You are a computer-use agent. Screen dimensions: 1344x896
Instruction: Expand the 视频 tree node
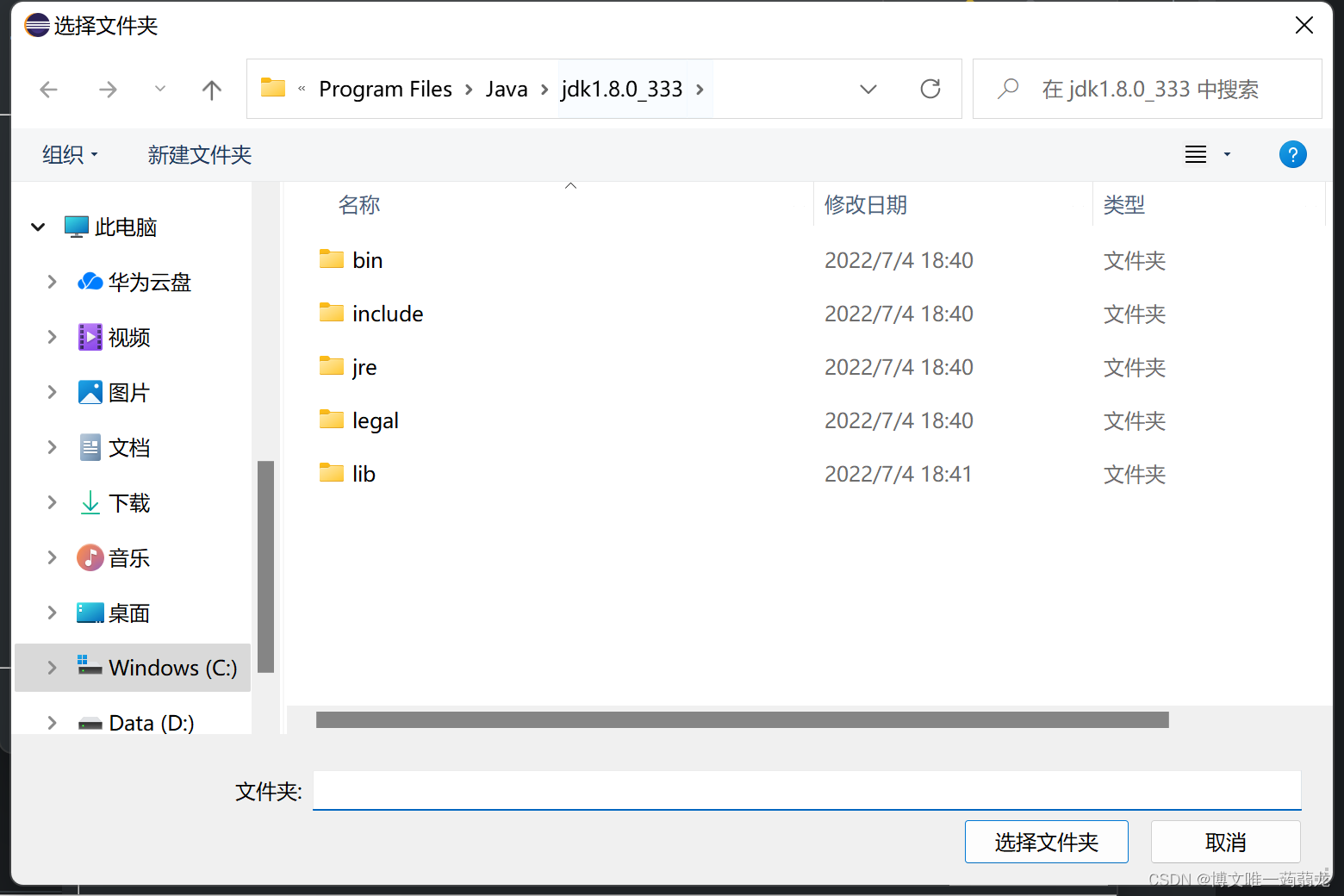click(x=52, y=338)
